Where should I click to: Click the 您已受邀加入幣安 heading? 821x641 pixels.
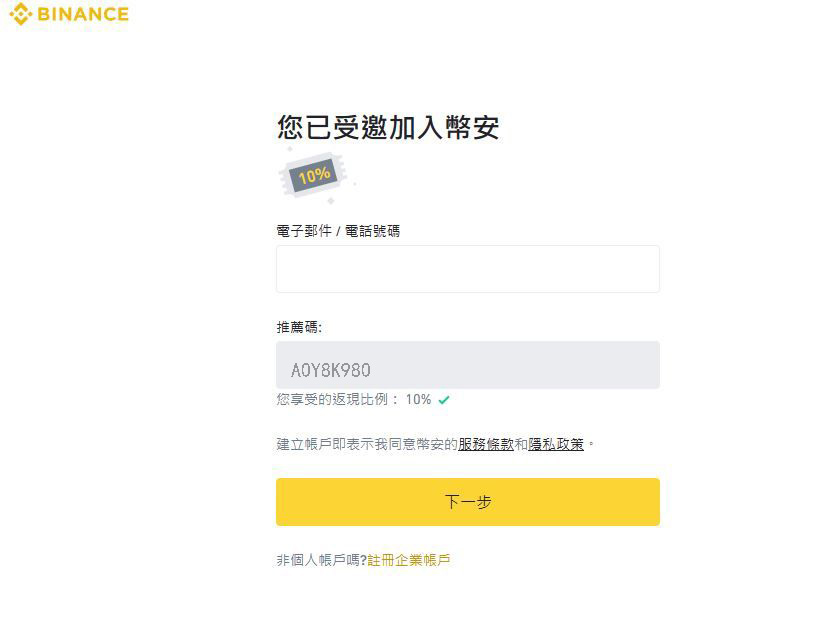[391, 128]
